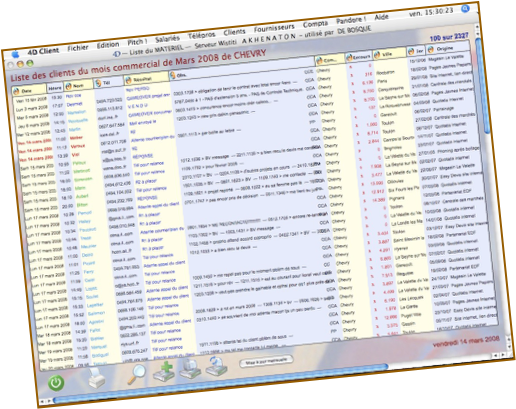Sort by the Nom column header
The width and height of the screenshot is (516, 409).
coord(78,86)
